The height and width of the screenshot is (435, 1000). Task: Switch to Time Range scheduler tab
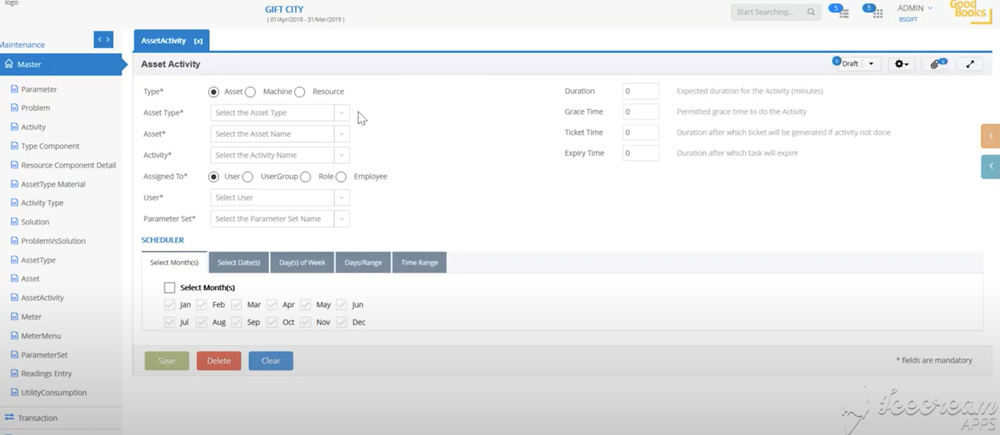click(419, 262)
